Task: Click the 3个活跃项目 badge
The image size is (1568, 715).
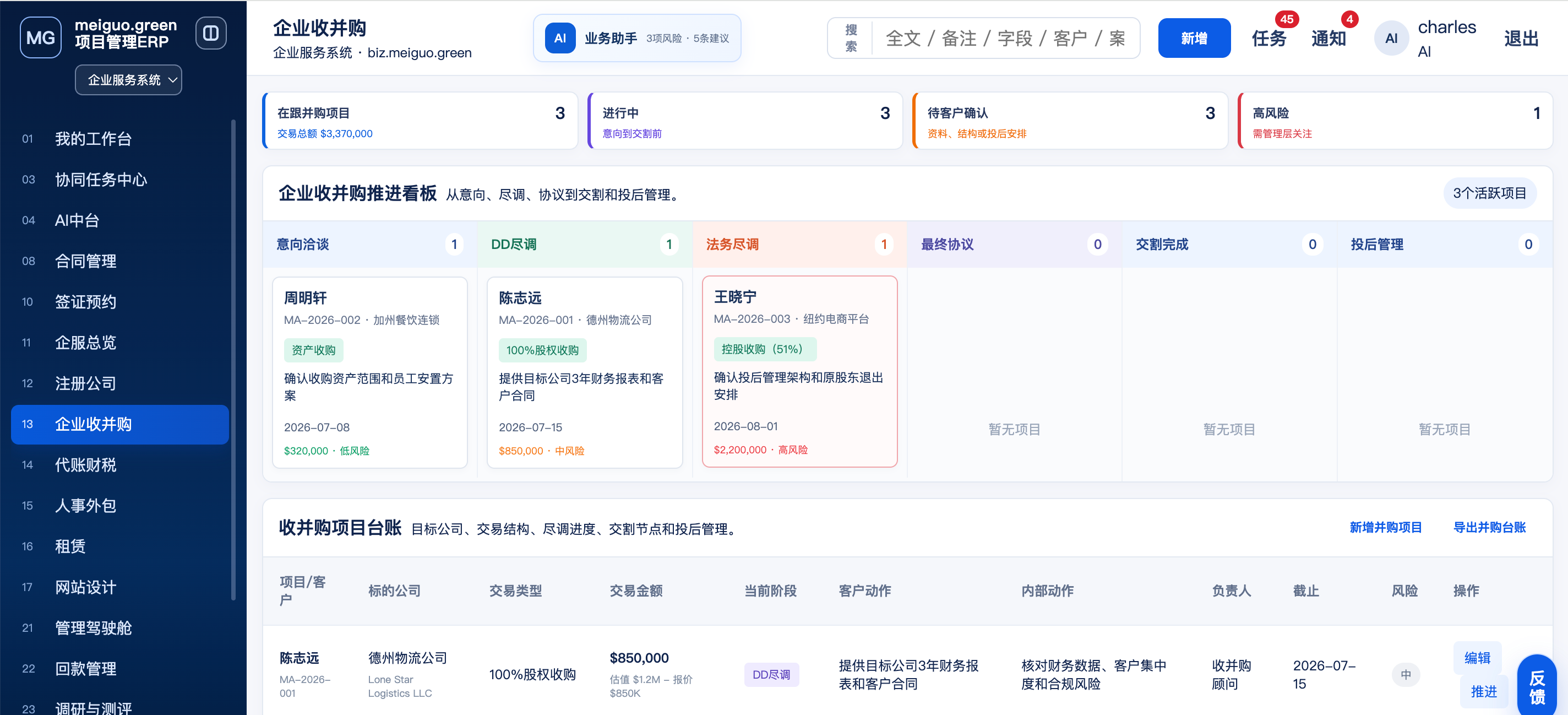Action: (1489, 194)
